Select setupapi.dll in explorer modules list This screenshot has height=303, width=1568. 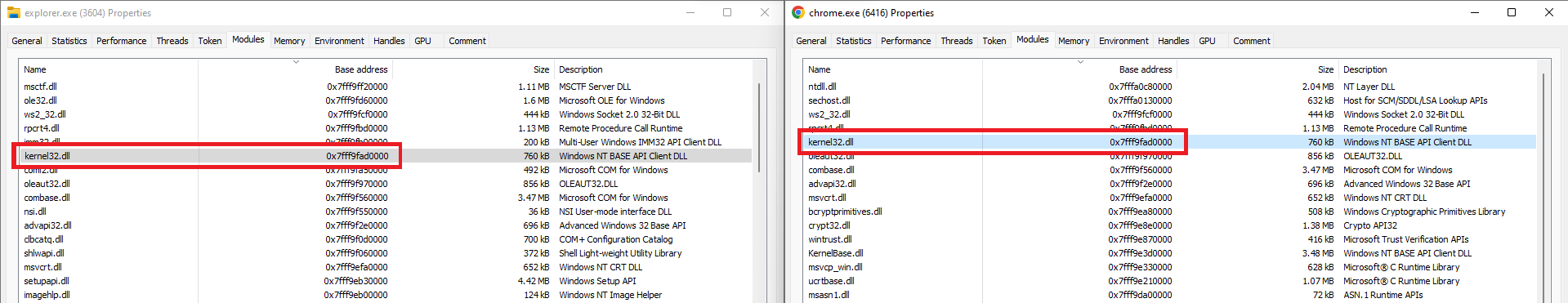pos(386,281)
